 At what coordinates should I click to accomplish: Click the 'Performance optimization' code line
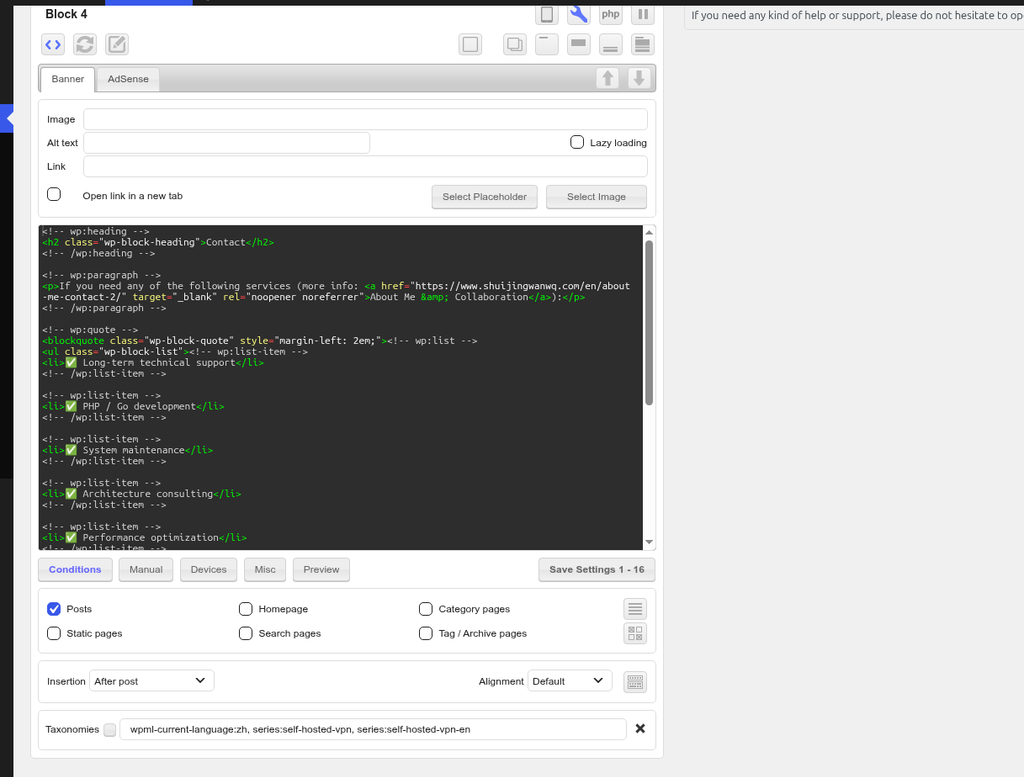click(x=144, y=537)
